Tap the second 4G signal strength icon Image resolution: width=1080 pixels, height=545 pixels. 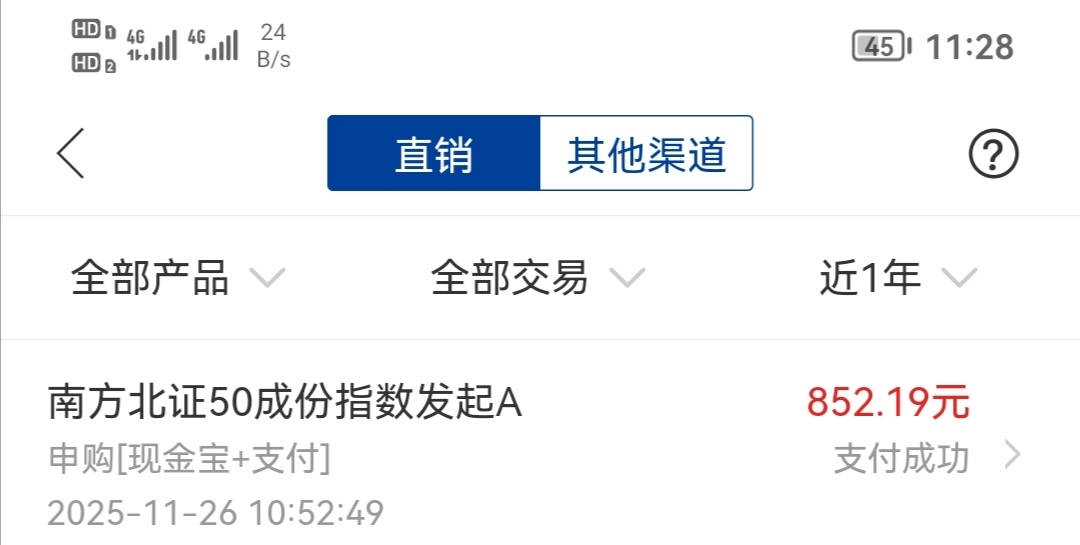(x=213, y=45)
